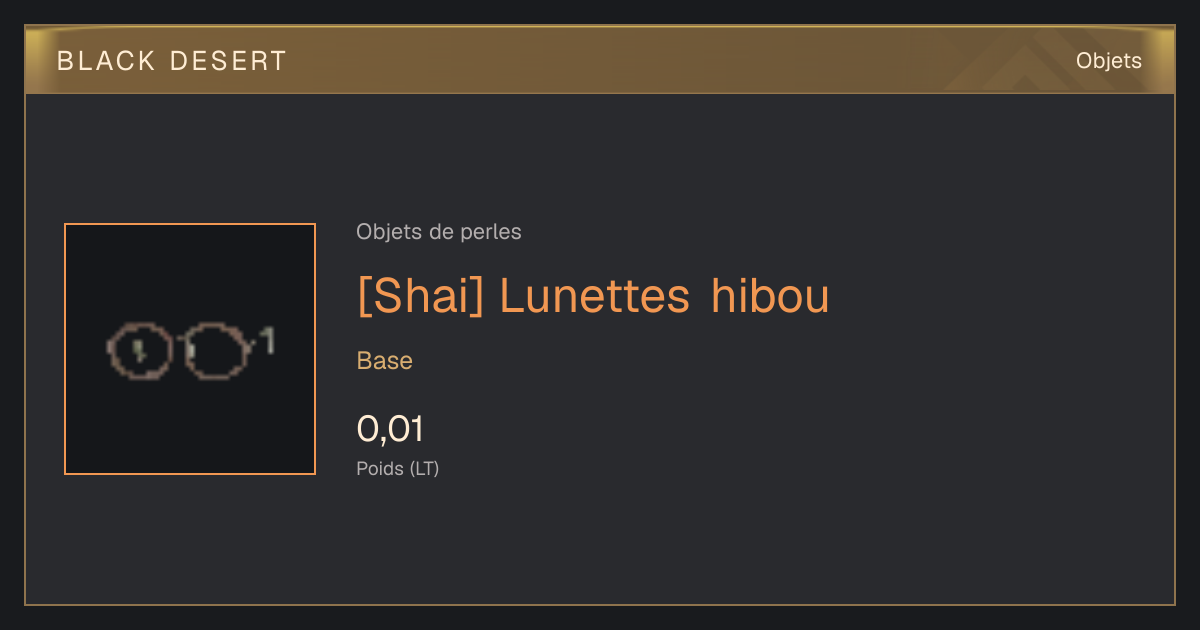The image size is (1200, 630).
Task: Click the gold header bar between the logo and Objets
Action: (x=680, y=61)
